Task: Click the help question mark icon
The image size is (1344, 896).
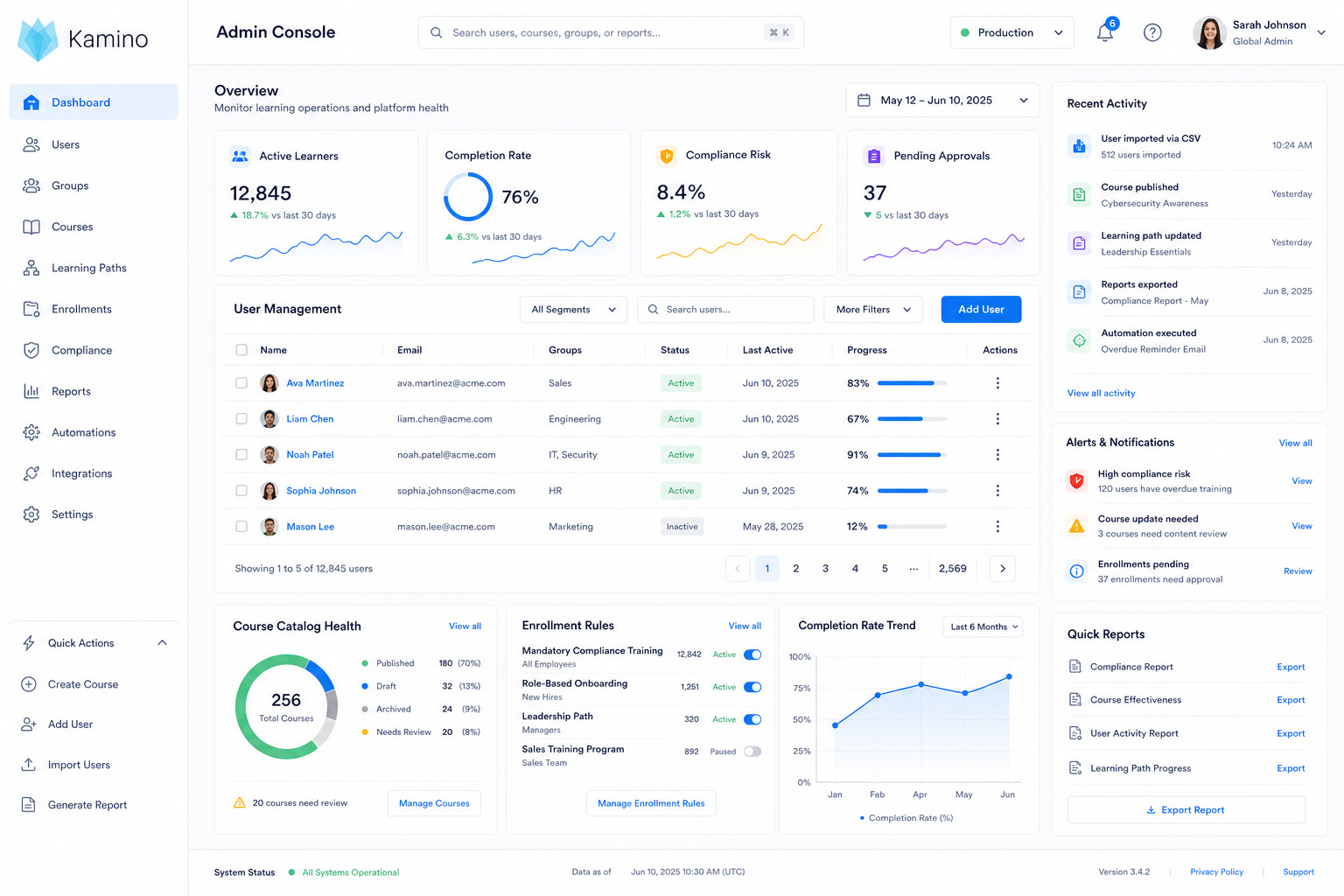Action: (x=1152, y=32)
